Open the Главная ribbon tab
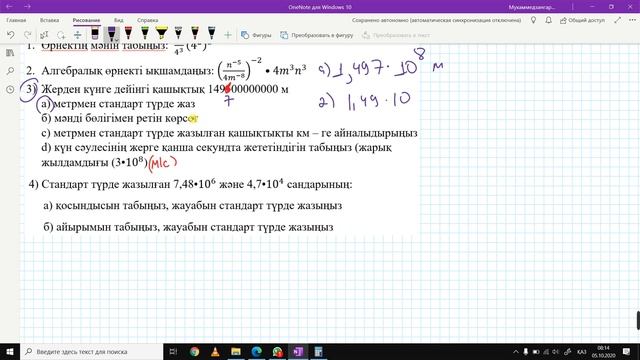640x360 pixels. point(16,20)
